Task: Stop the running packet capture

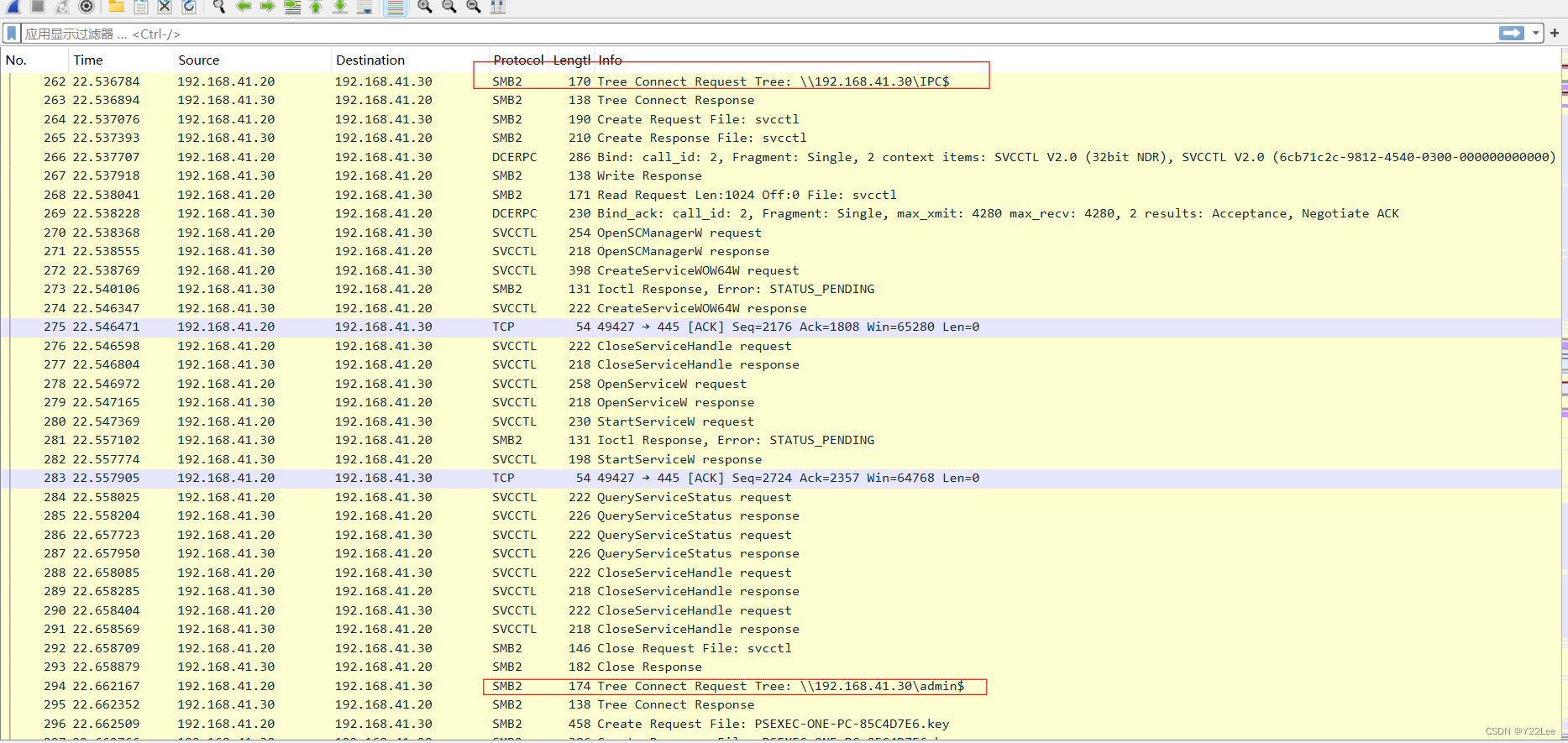Action: (x=38, y=7)
